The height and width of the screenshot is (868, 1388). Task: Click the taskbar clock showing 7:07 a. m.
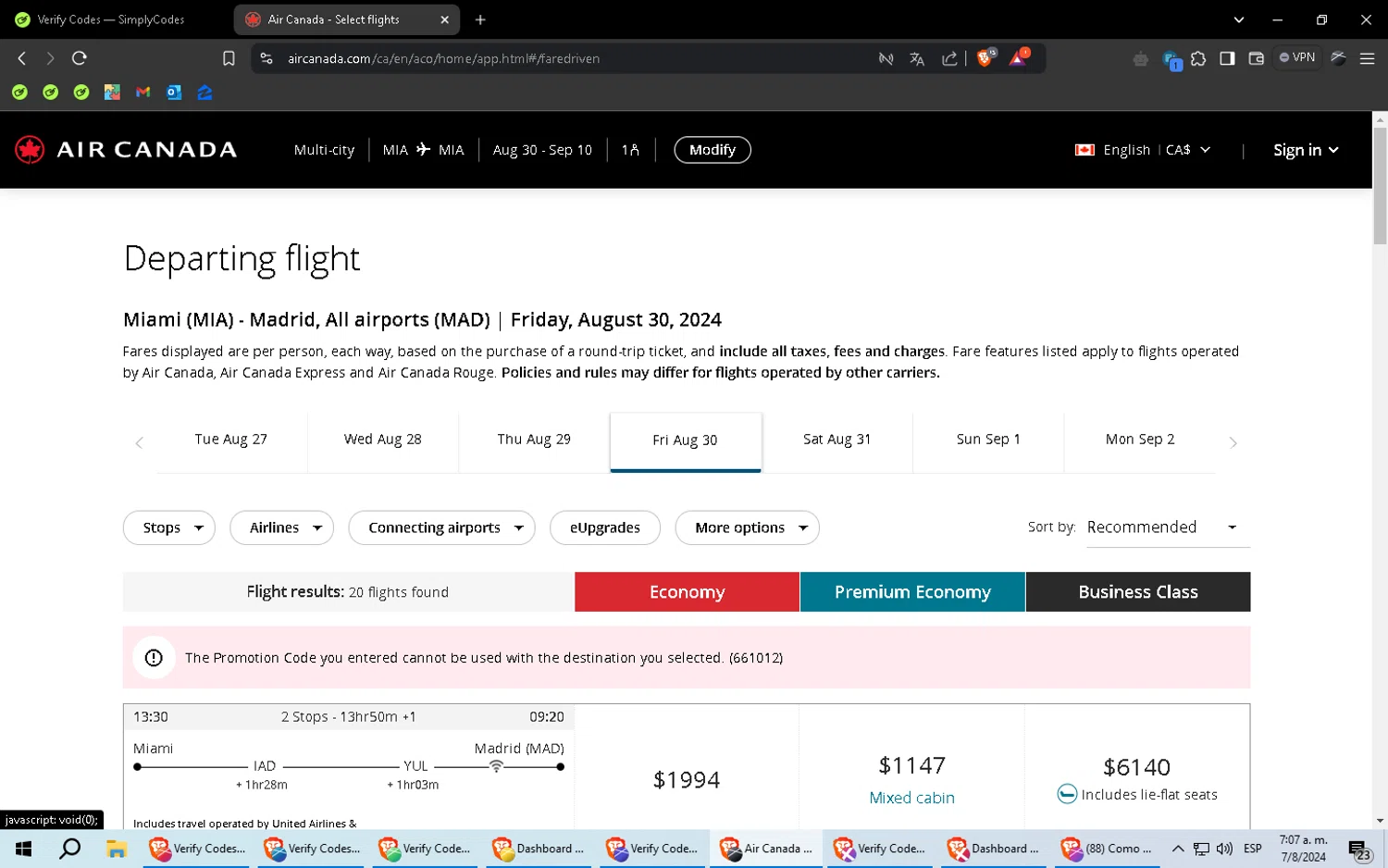pos(1303,849)
